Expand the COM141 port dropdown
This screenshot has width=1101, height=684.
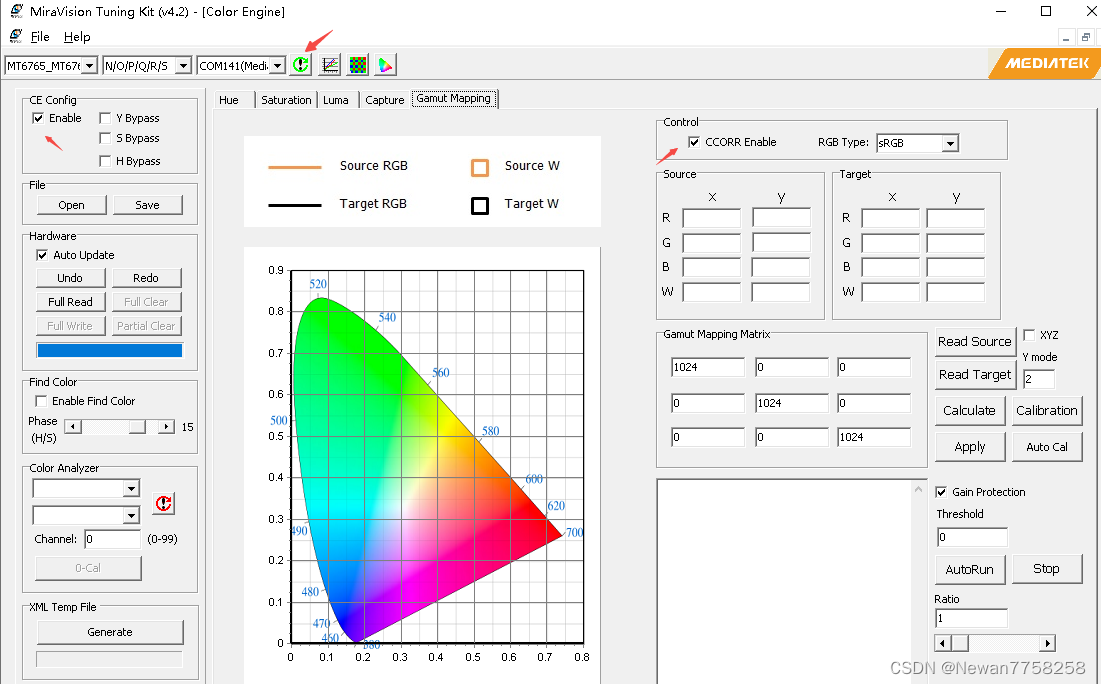click(278, 65)
